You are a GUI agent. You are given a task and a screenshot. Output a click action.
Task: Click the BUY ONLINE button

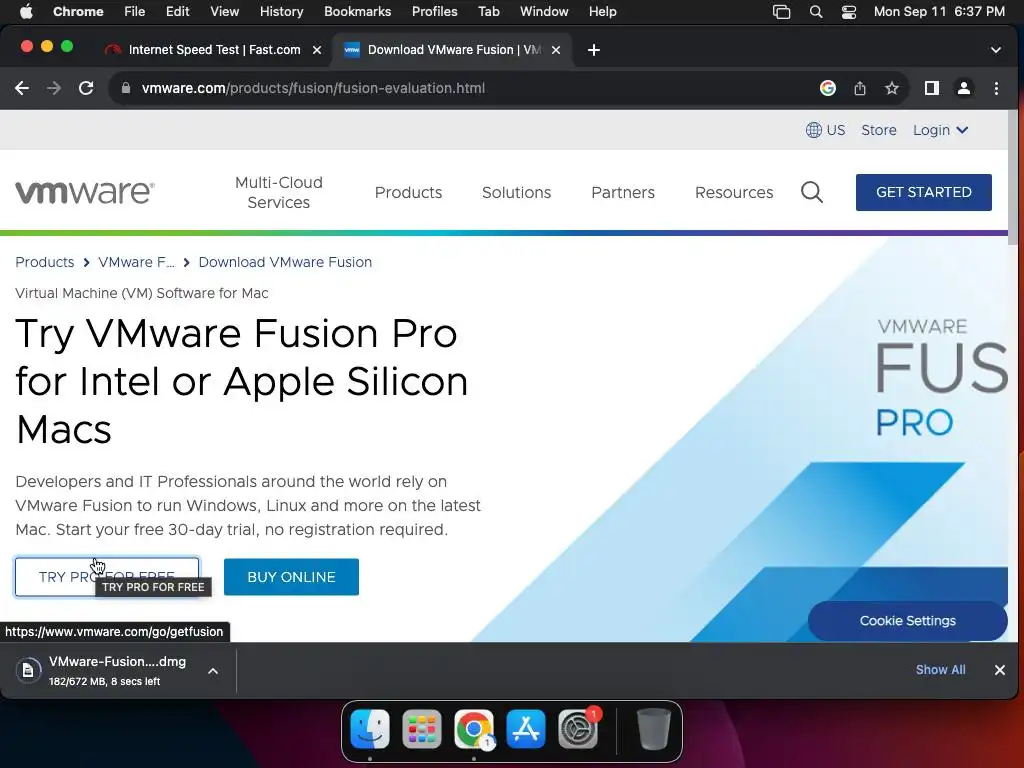click(291, 577)
